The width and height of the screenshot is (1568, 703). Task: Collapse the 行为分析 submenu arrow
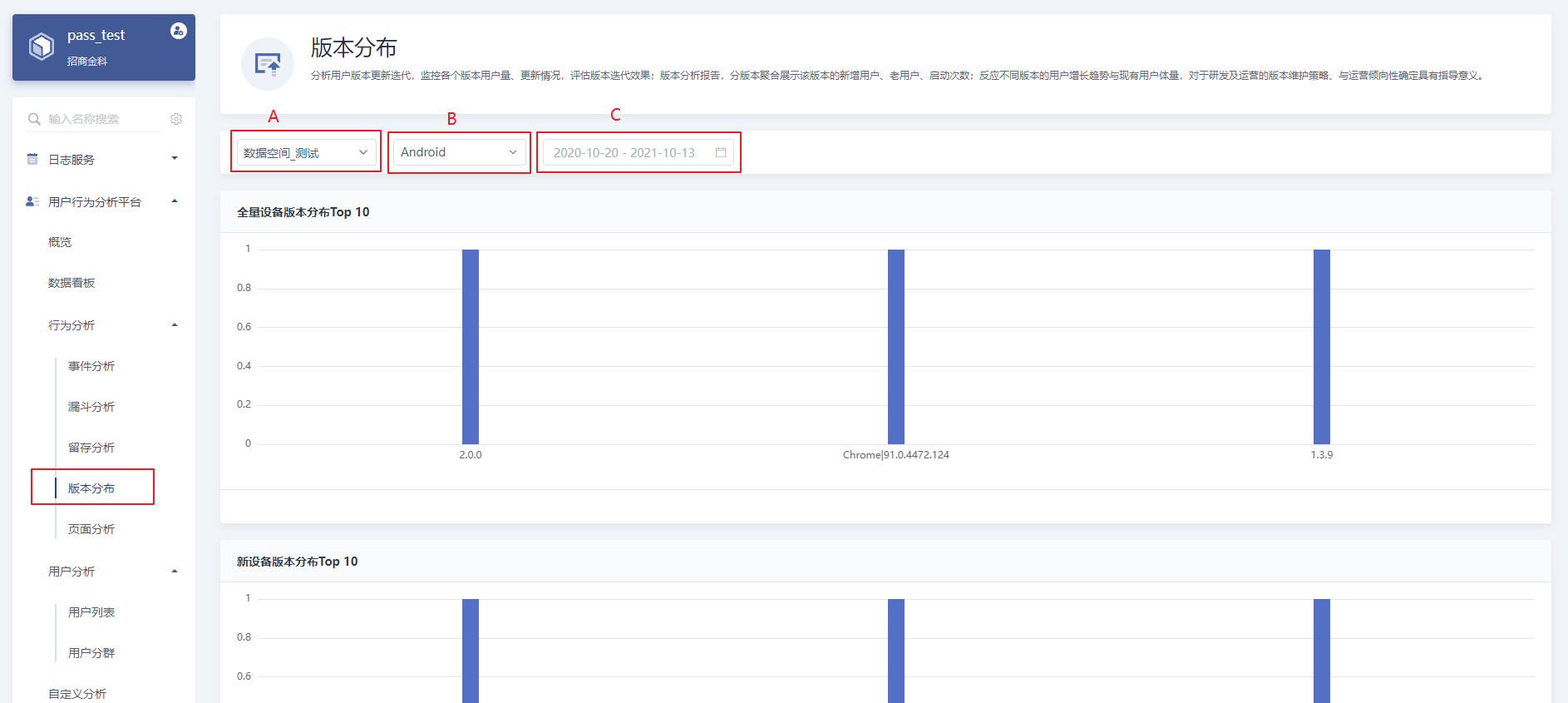coord(175,324)
